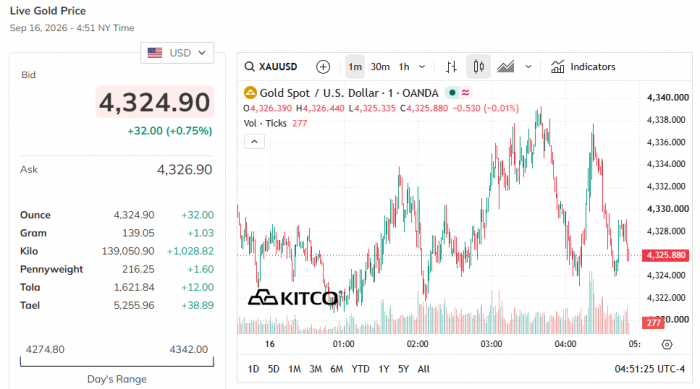Switch to the bars chart style icon
Screen dimensions: 700x389
point(451,67)
